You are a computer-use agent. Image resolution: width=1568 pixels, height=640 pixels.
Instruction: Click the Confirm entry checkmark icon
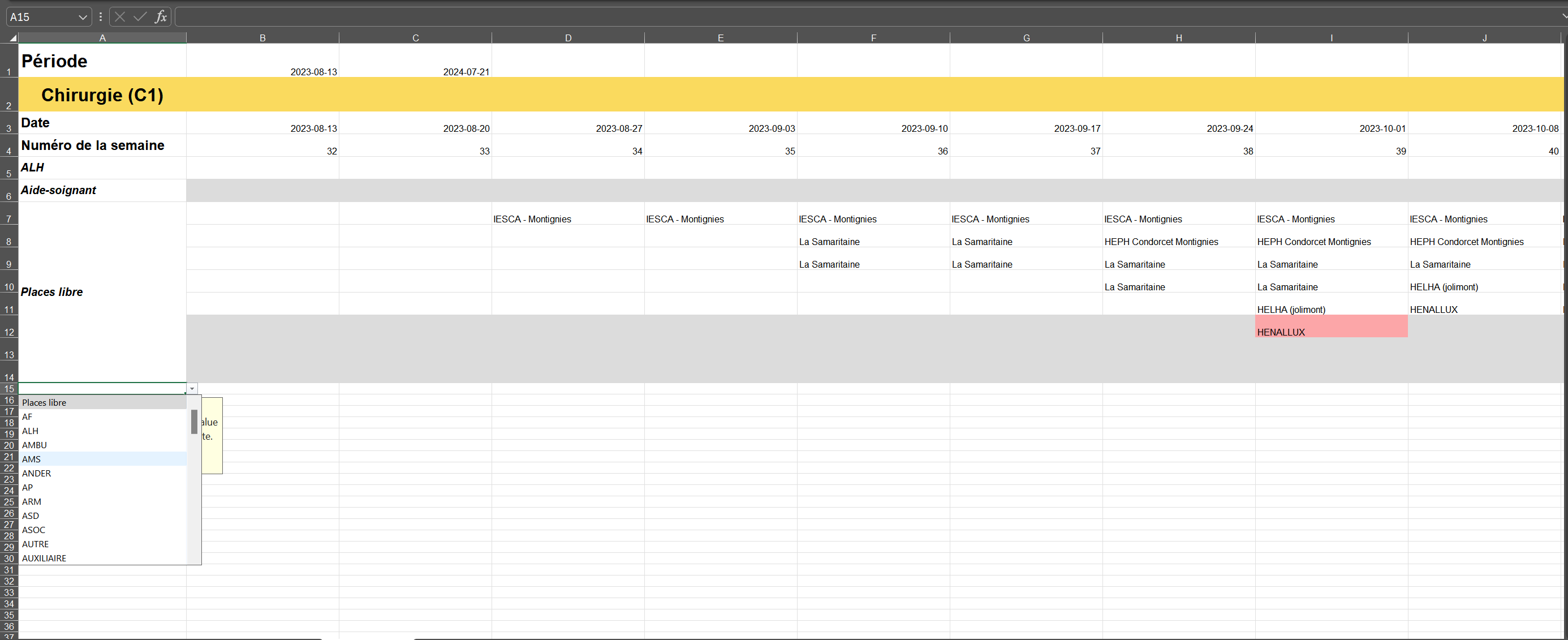(x=140, y=17)
